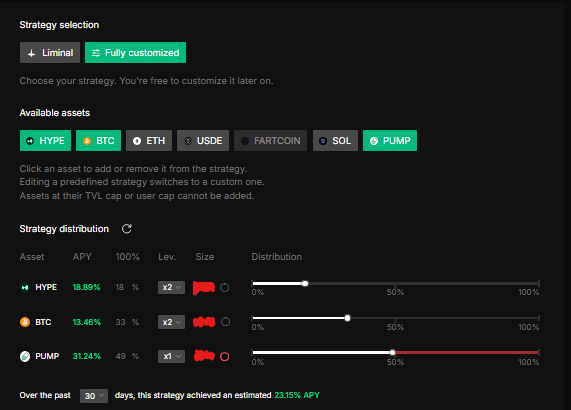571x410 pixels.
Task: Click the HYPE size status circle icon
Action: pyautogui.click(x=225, y=288)
